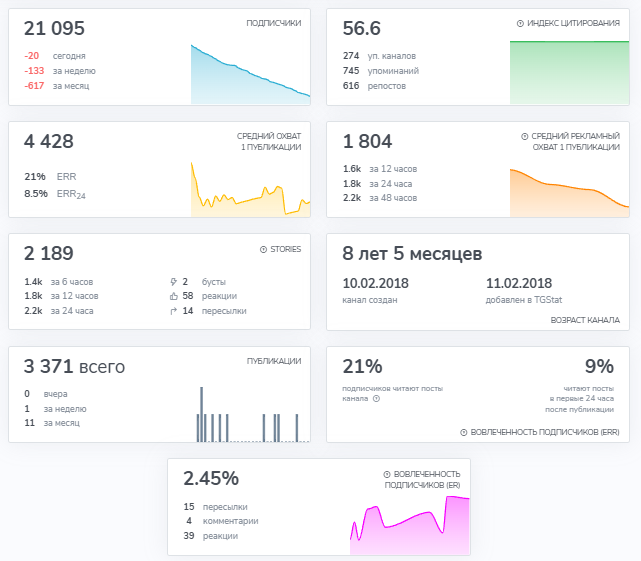Click info icon beside ВОВЛЕЧЕННОСТЬ ПОДПИСЧИКОВ (ERR)
This screenshot has width=641, height=561.
[x=464, y=432]
